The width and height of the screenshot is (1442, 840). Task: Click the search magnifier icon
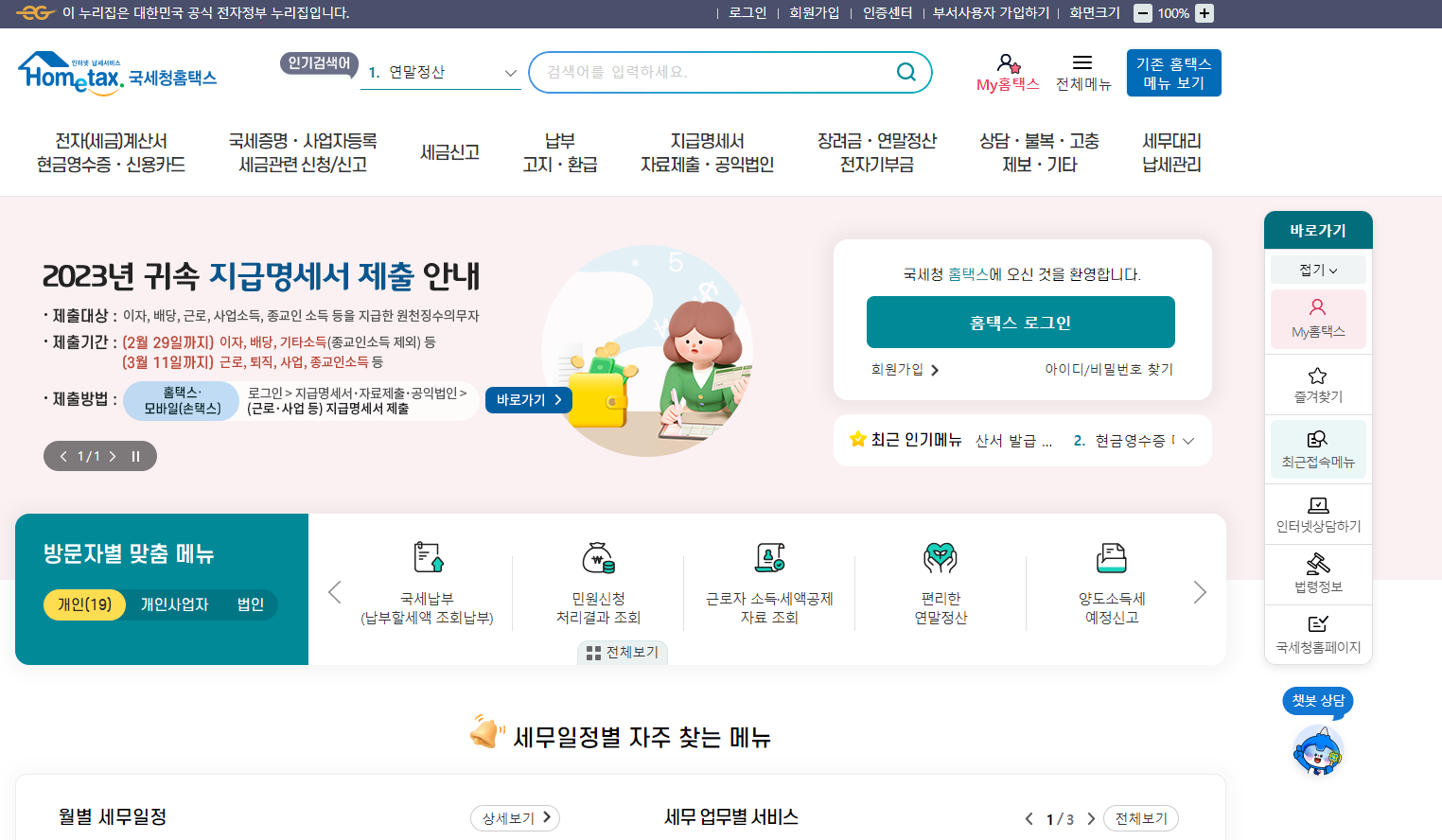coord(906,72)
